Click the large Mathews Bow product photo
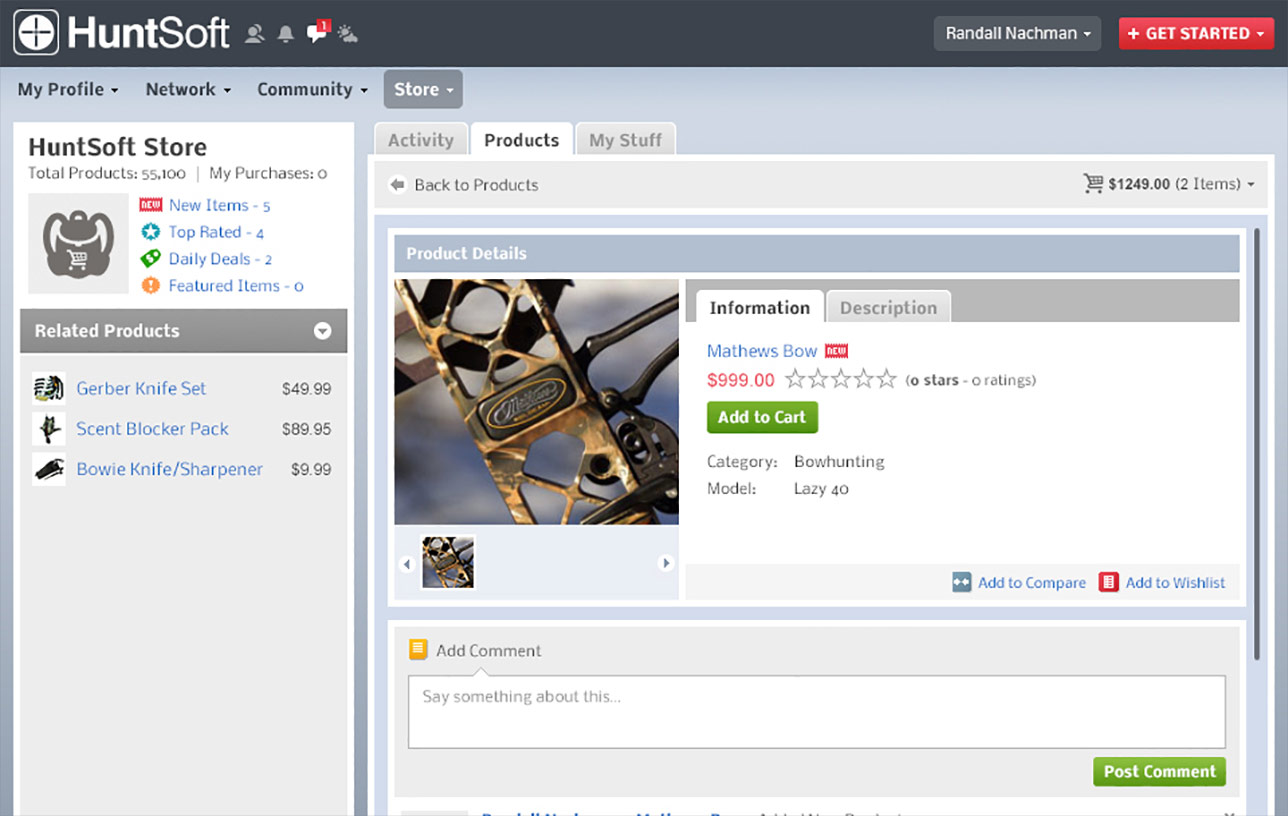Viewport: 1288px width, 816px height. [536, 402]
